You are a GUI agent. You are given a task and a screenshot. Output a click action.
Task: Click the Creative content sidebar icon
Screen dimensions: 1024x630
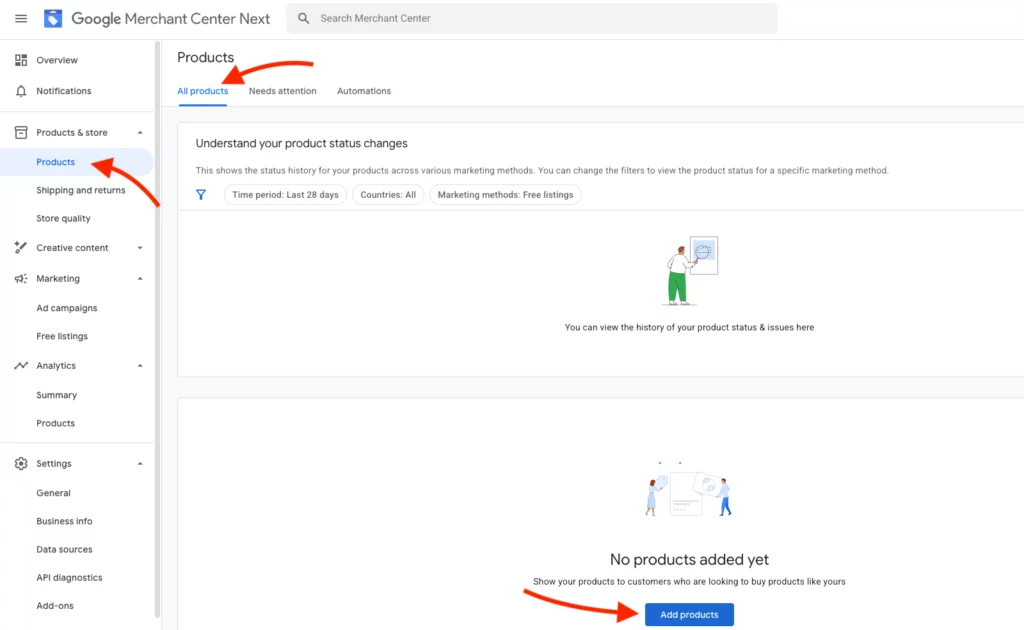click(x=21, y=247)
